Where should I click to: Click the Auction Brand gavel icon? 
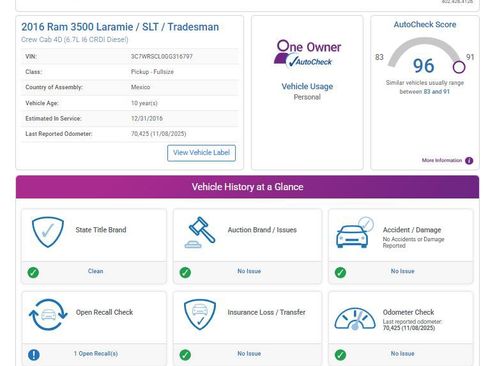pos(200,232)
